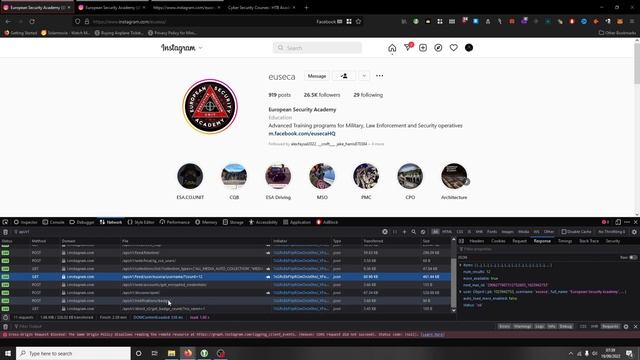Viewport: 640px width, 360px height.
Task: Switch to Console tab in DevTools
Action: pos(53,222)
